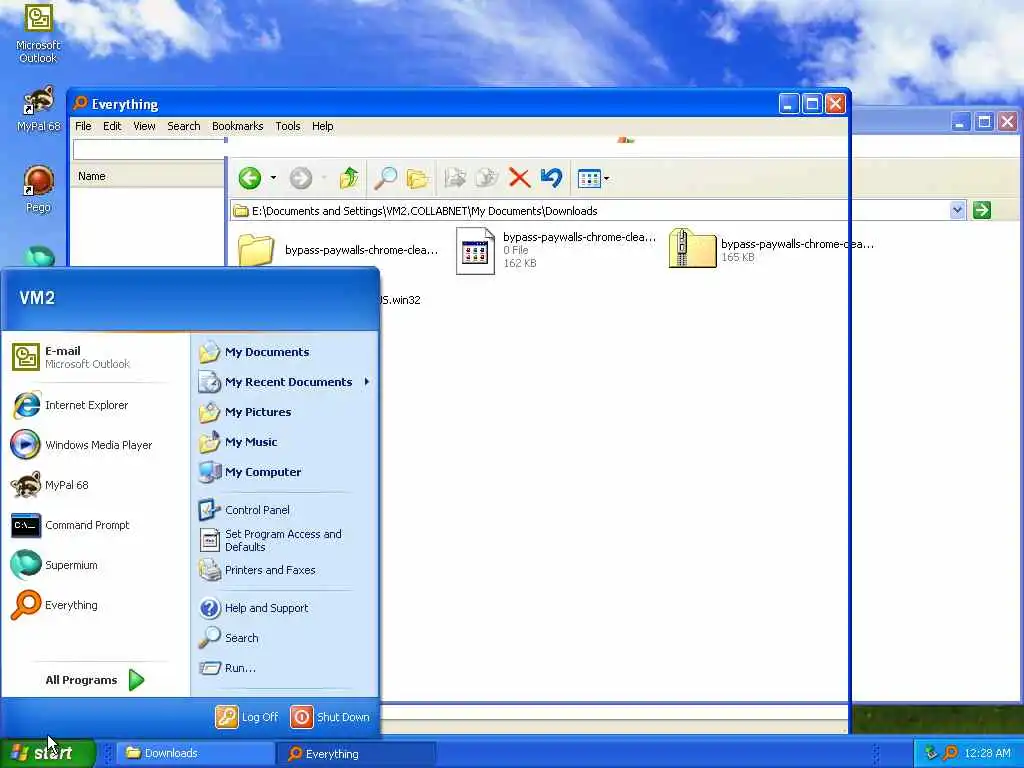The width and height of the screenshot is (1024, 768).
Task: Open Search from Start menu
Action: [284, 638]
